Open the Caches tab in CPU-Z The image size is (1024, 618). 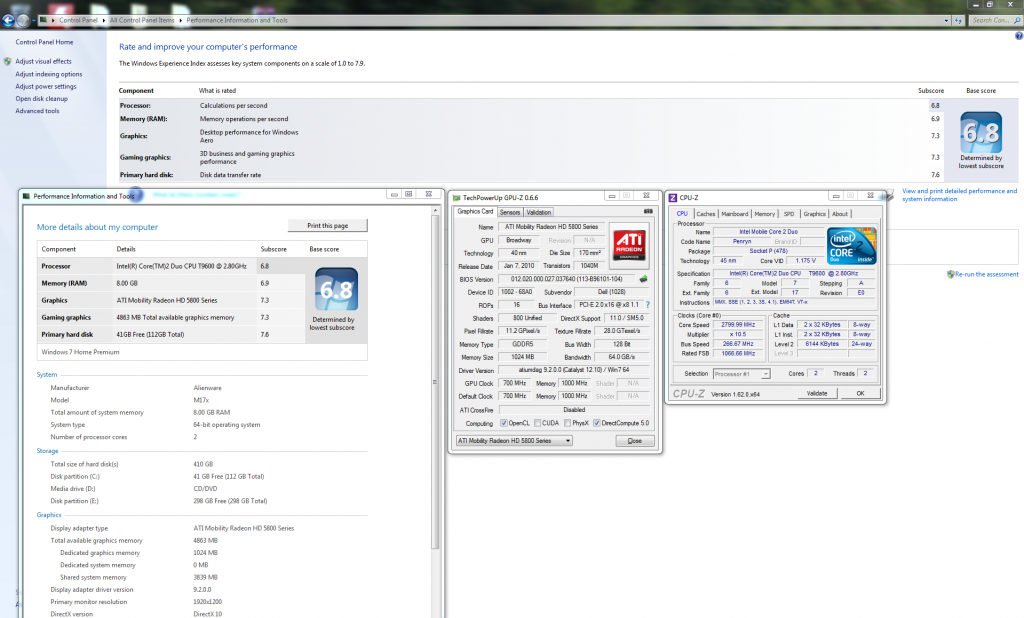pos(705,214)
